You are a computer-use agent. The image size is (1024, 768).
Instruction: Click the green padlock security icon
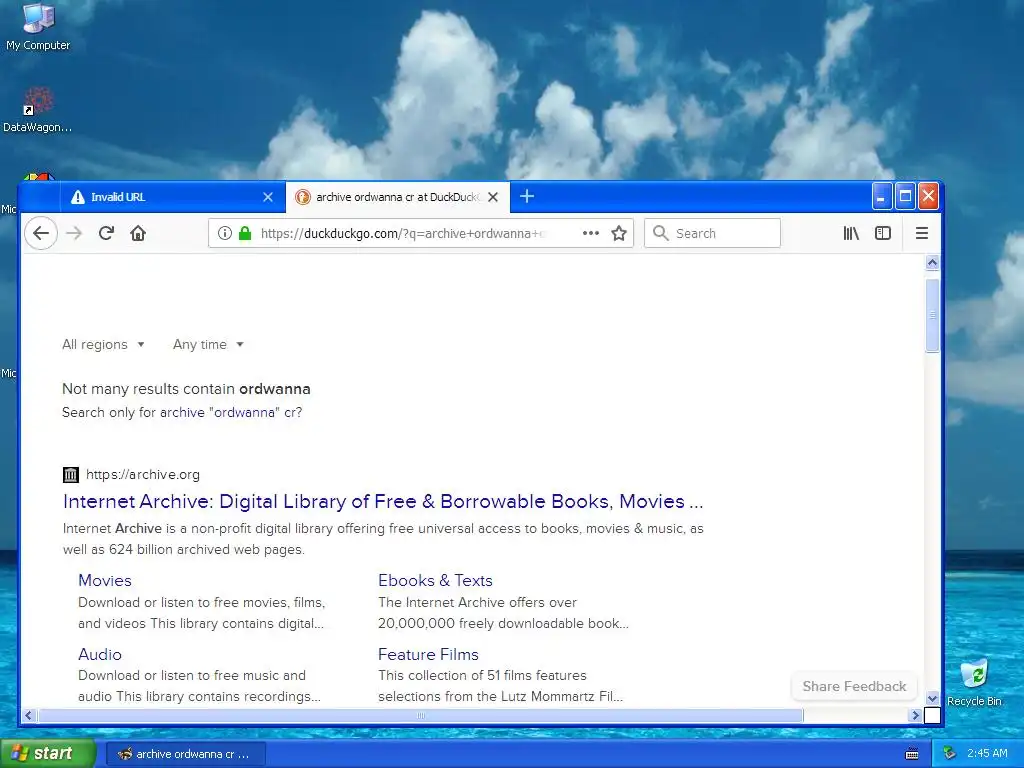(245, 233)
